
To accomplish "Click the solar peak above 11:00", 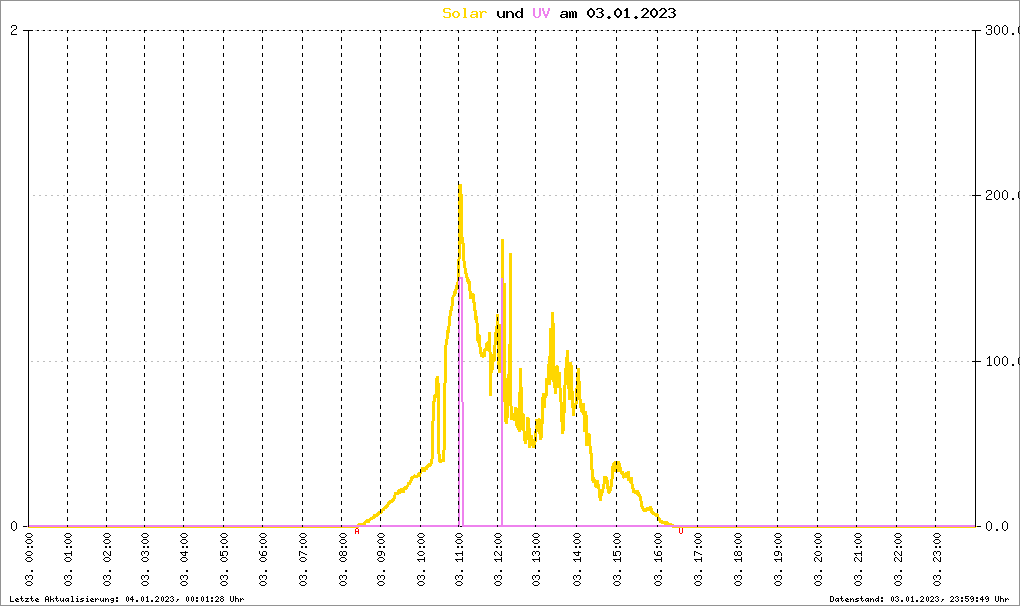I will pos(460,187).
